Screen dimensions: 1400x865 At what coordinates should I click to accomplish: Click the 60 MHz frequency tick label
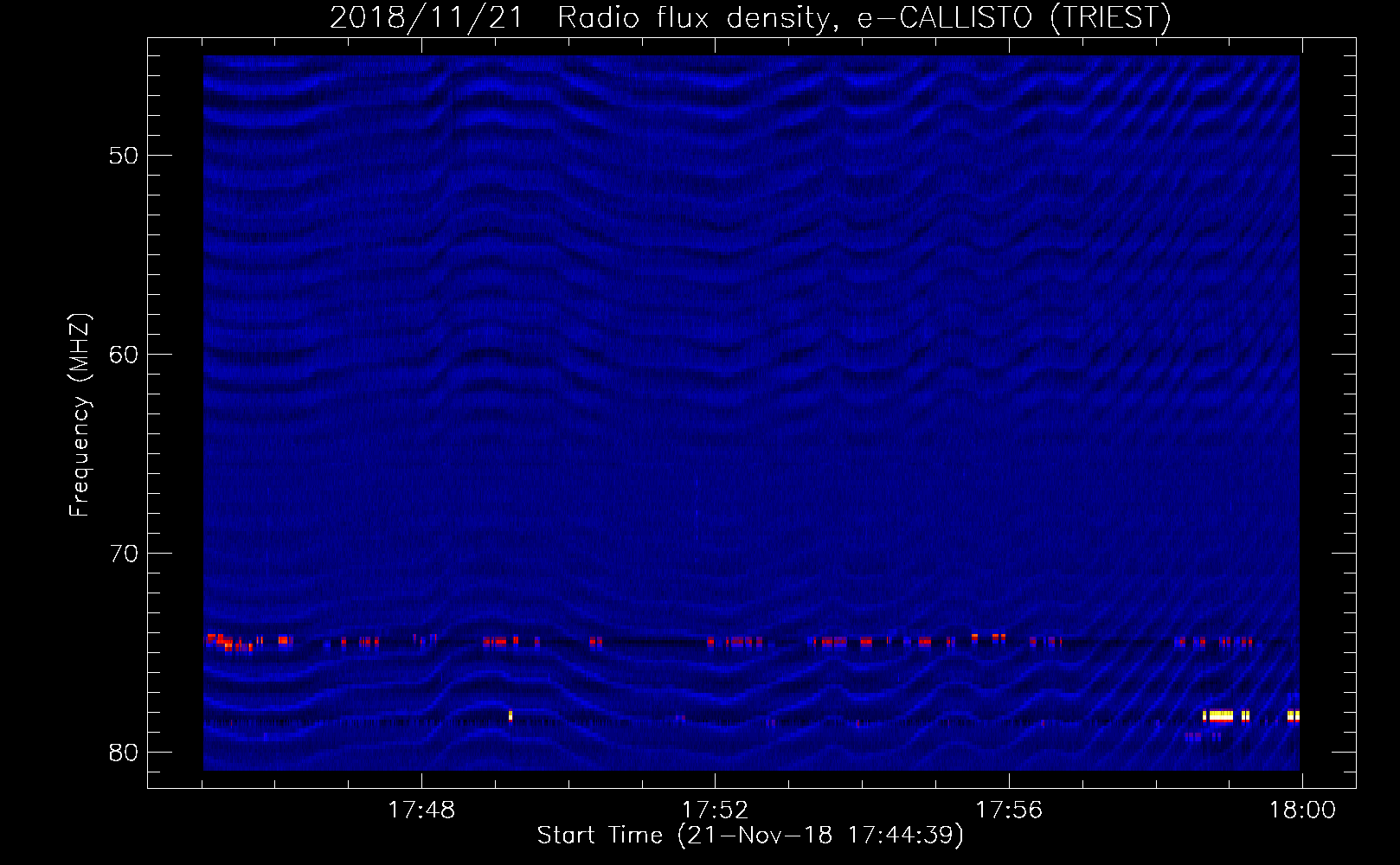125,355
